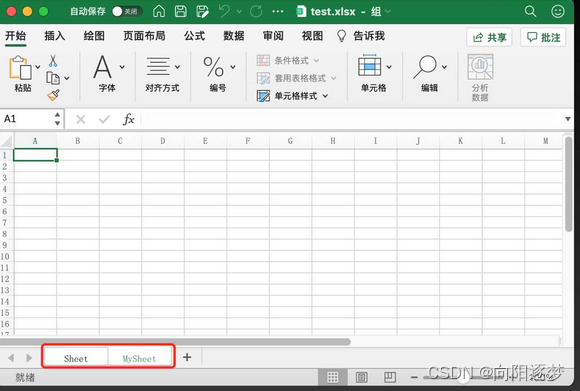Click the horizontal scrollbar thumb
The image size is (580, 391).
coord(176,342)
